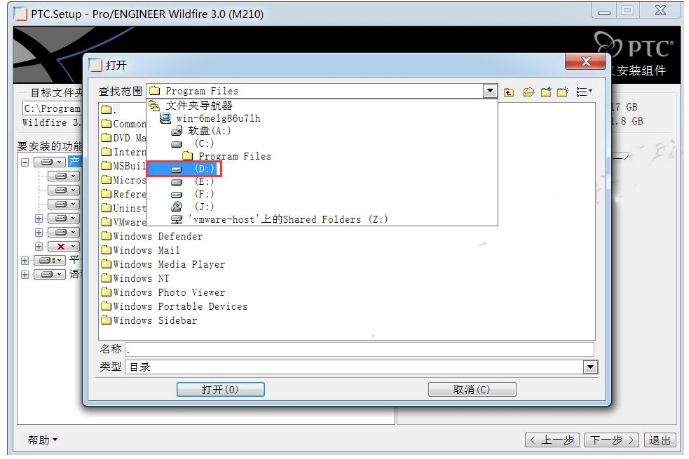Screen dimensions: 689x459
Task: Open the 帮助 help menu
Action: point(42,440)
